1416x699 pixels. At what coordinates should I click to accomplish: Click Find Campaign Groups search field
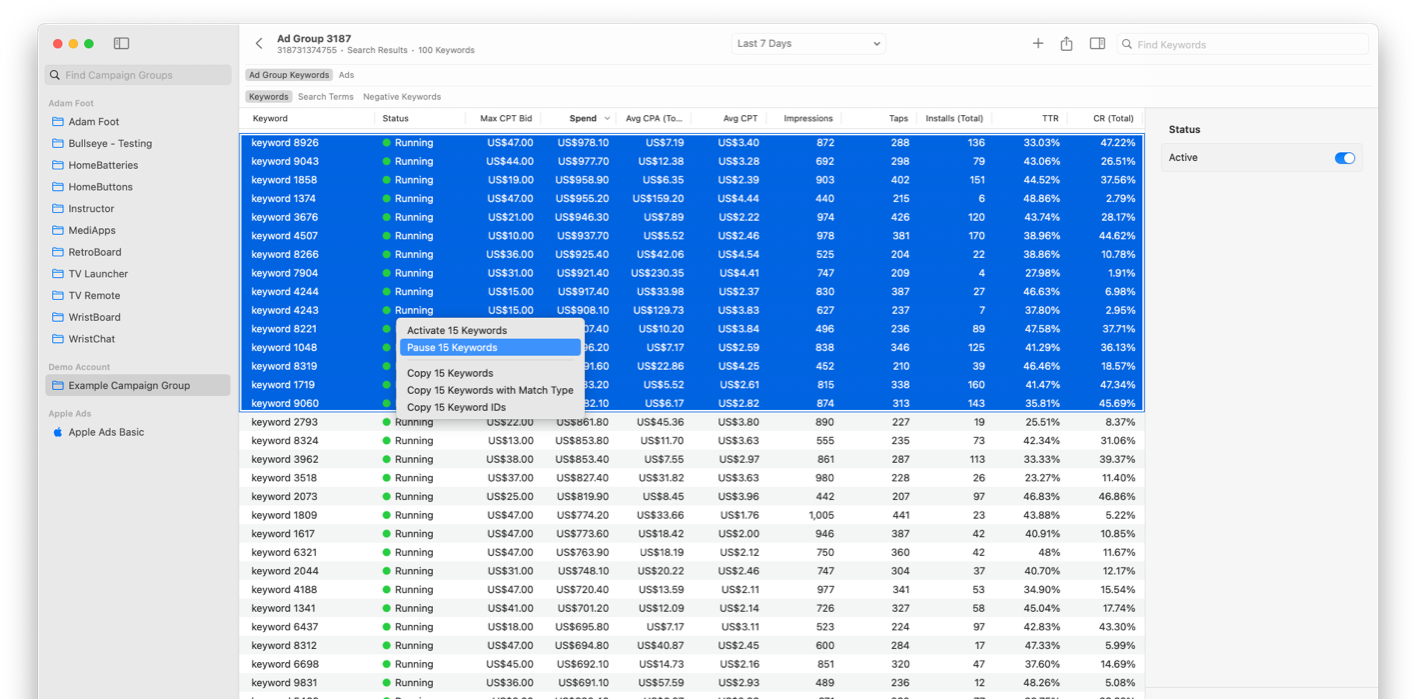tap(138, 75)
